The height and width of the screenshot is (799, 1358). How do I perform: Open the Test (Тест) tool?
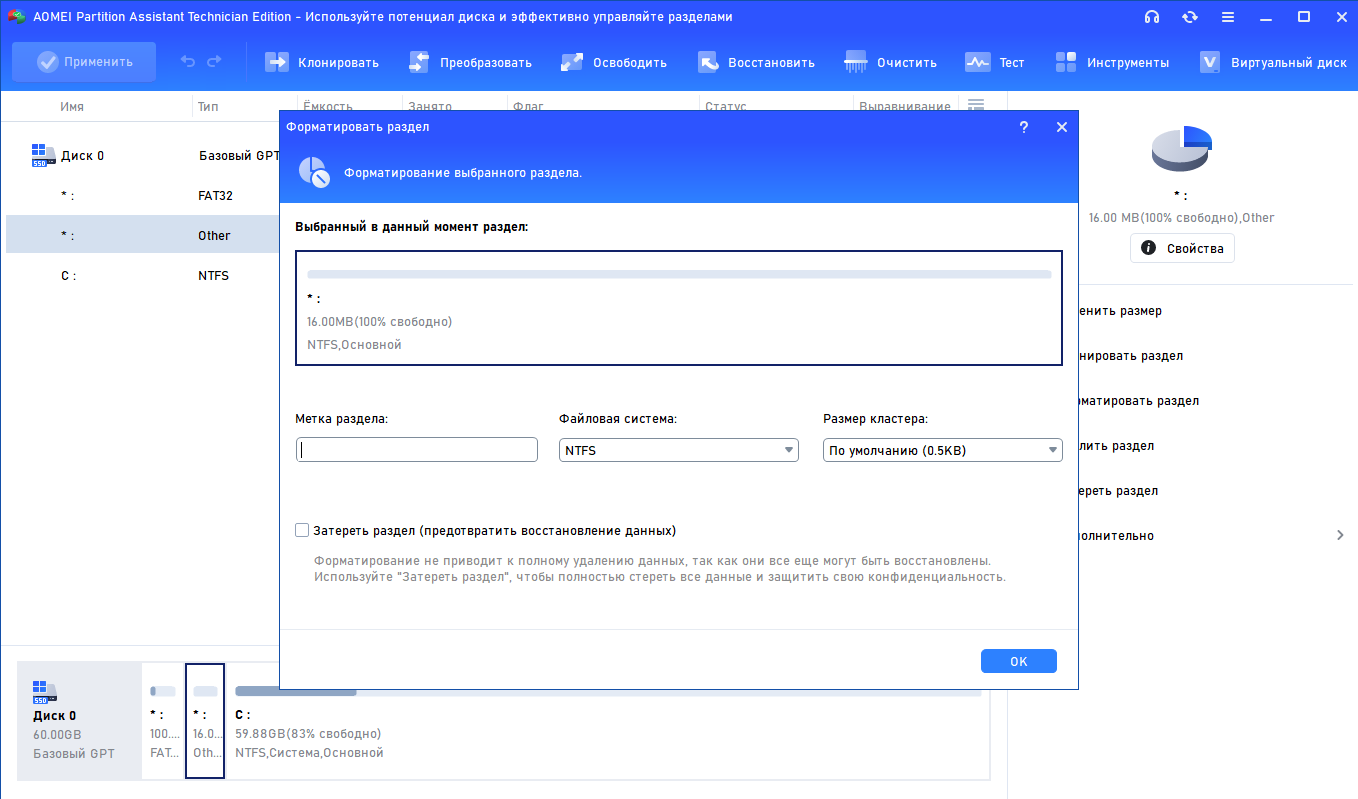point(977,62)
